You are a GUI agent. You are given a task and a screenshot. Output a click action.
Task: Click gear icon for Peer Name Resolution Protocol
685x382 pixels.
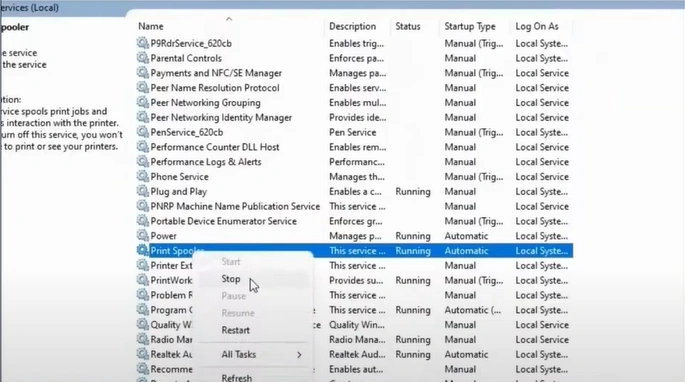click(142, 87)
